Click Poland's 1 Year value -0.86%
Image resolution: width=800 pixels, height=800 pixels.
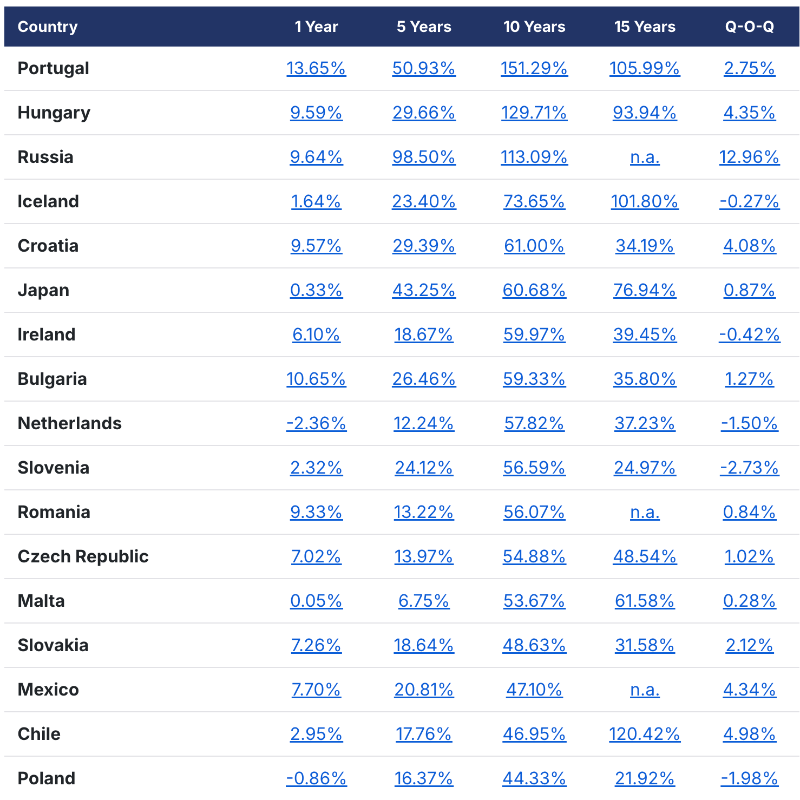316,778
